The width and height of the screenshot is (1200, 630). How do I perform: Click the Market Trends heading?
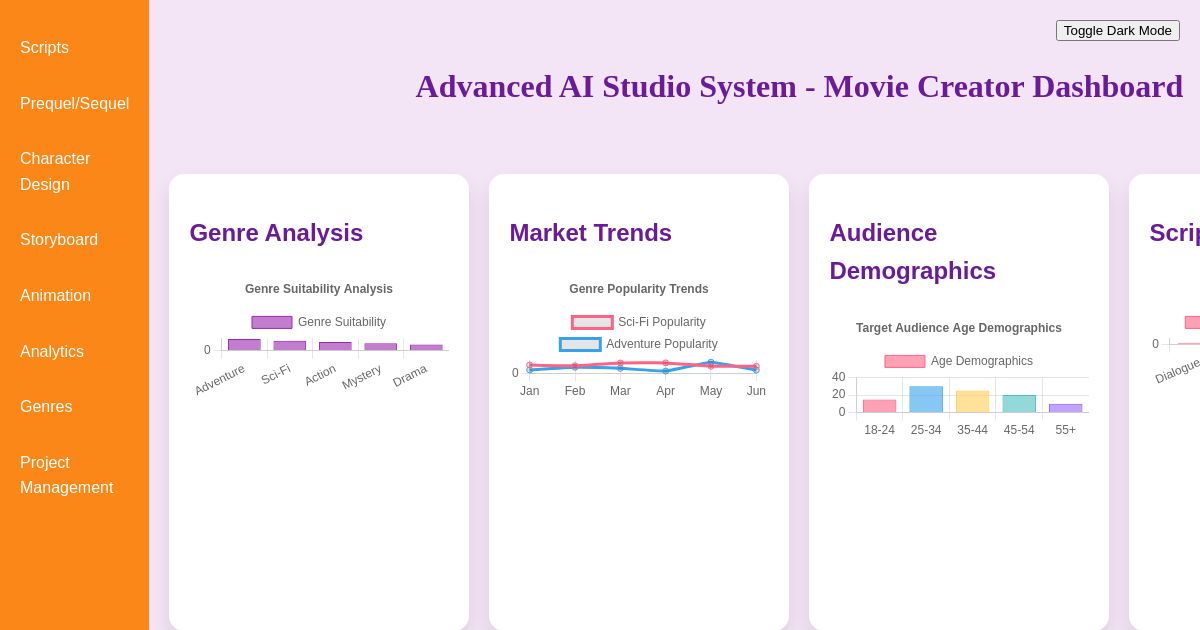click(x=590, y=233)
